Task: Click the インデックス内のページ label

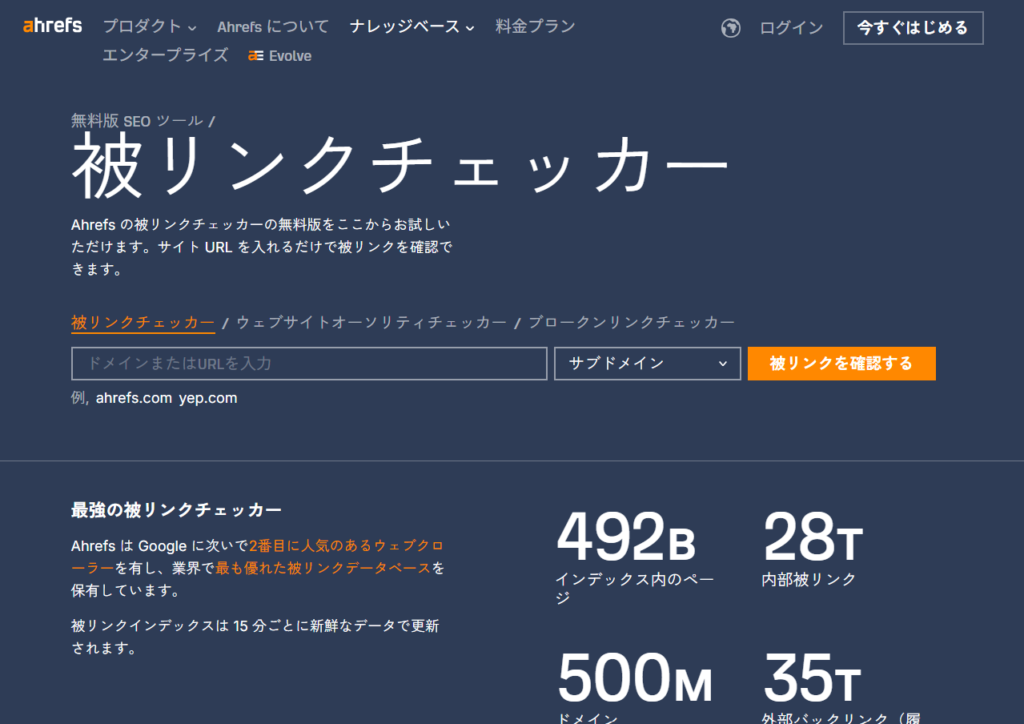Action: point(634,588)
